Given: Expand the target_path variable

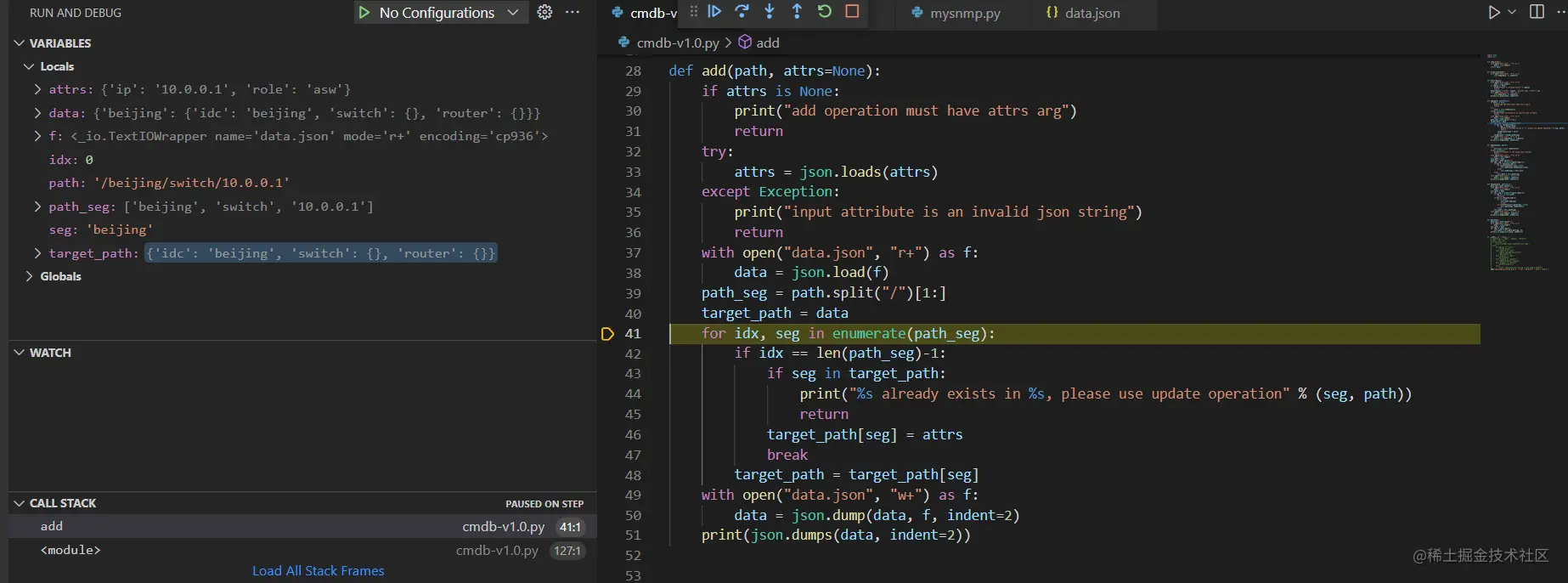Looking at the screenshot, I should [x=37, y=253].
